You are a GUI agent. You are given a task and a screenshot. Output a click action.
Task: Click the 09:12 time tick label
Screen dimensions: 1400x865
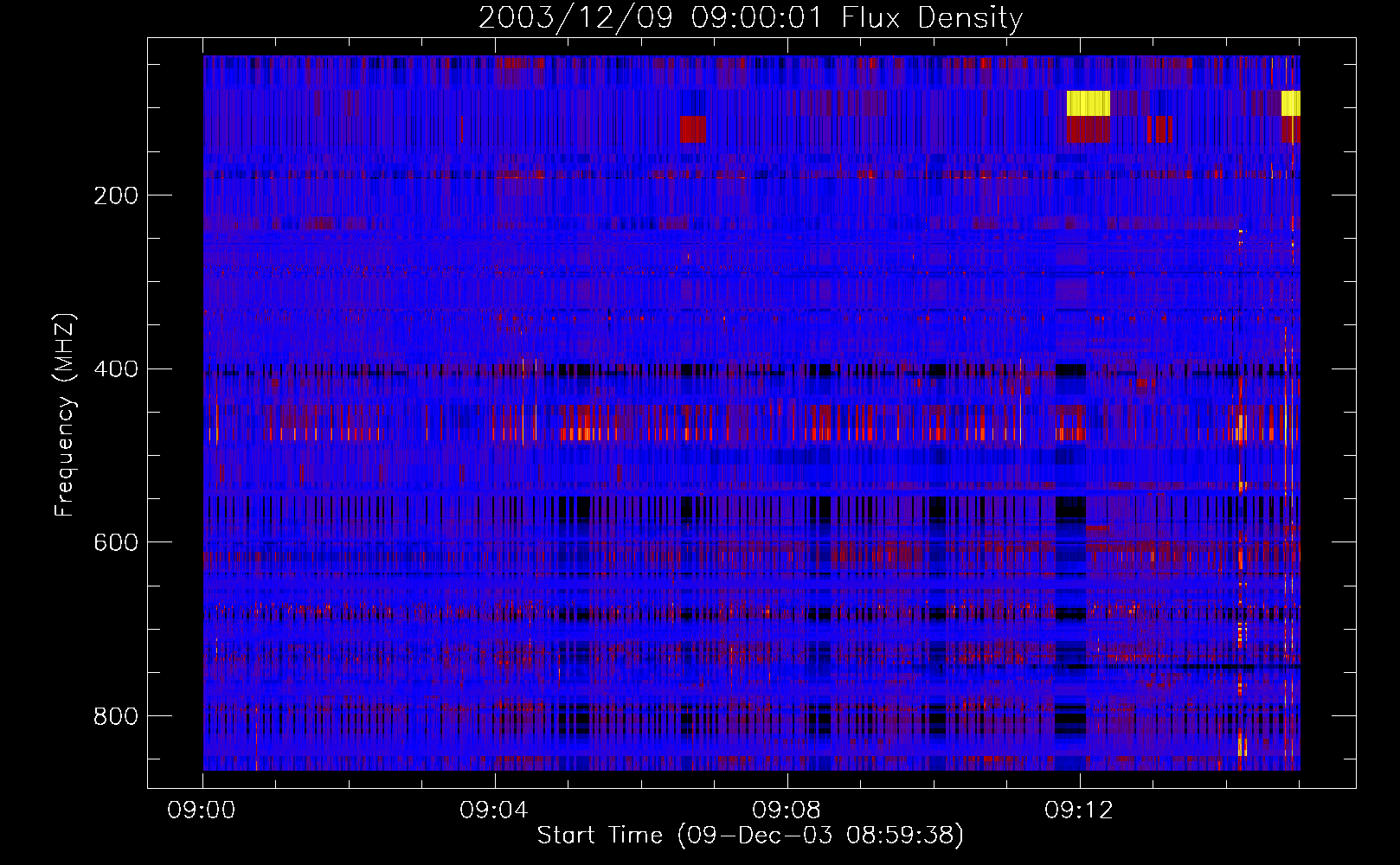point(1079,811)
